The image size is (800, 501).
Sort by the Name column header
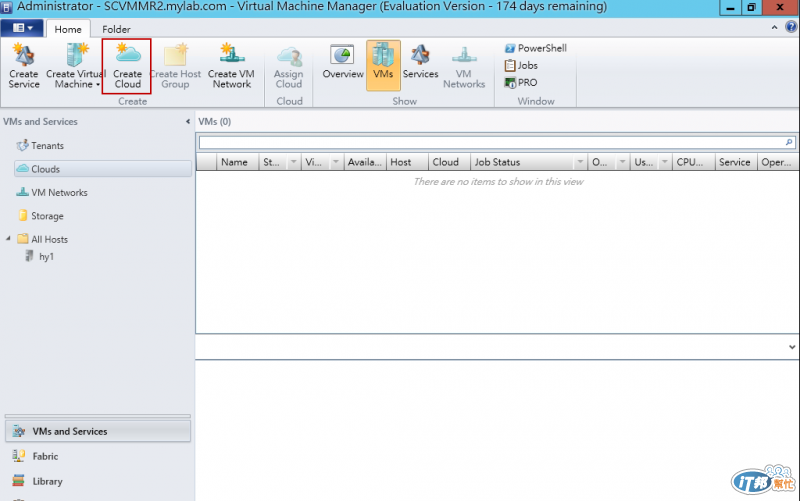[238, 162]
